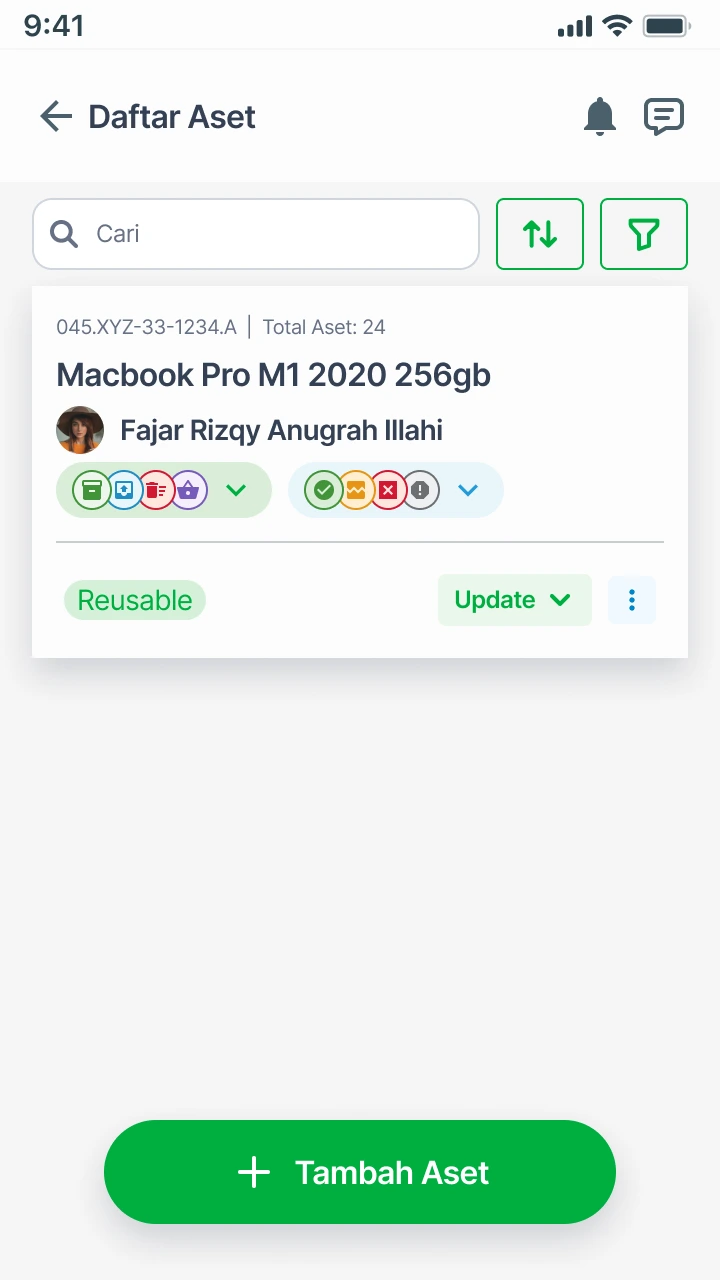Image resolution: width=720 pixels, height=1280 pixels.
Task: Click the blue upload tray icon
Action: click(x=124, y=490)
